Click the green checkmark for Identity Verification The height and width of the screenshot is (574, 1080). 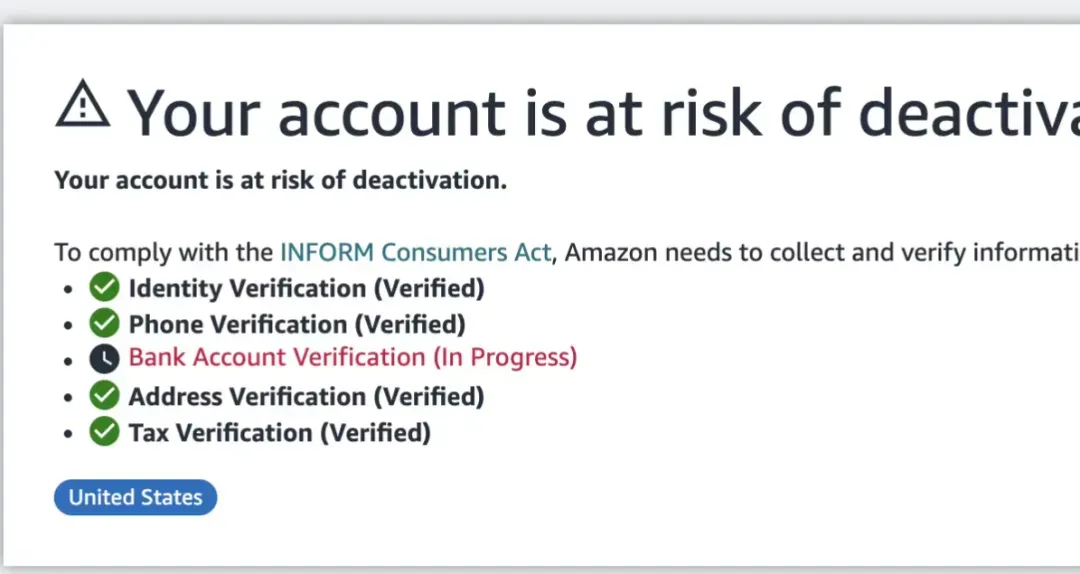click(x=104, y=287)
